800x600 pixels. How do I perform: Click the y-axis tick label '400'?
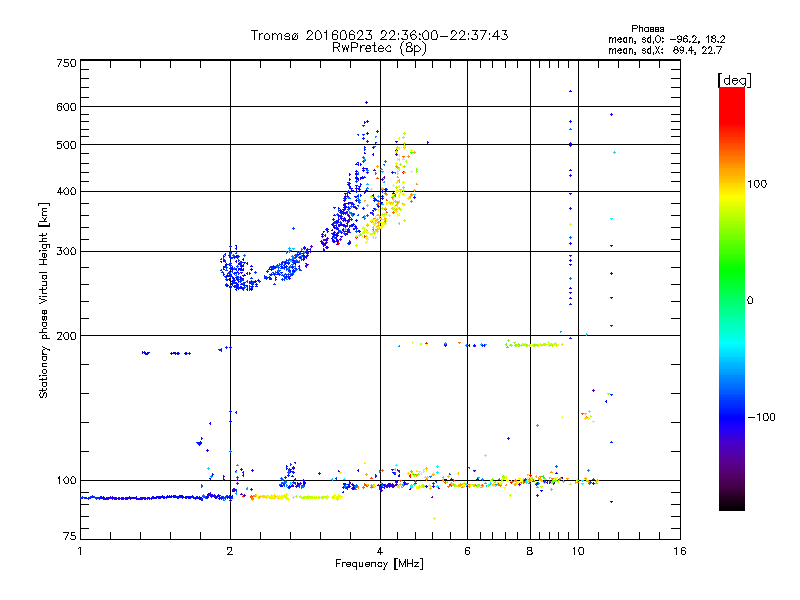point(66,192)
